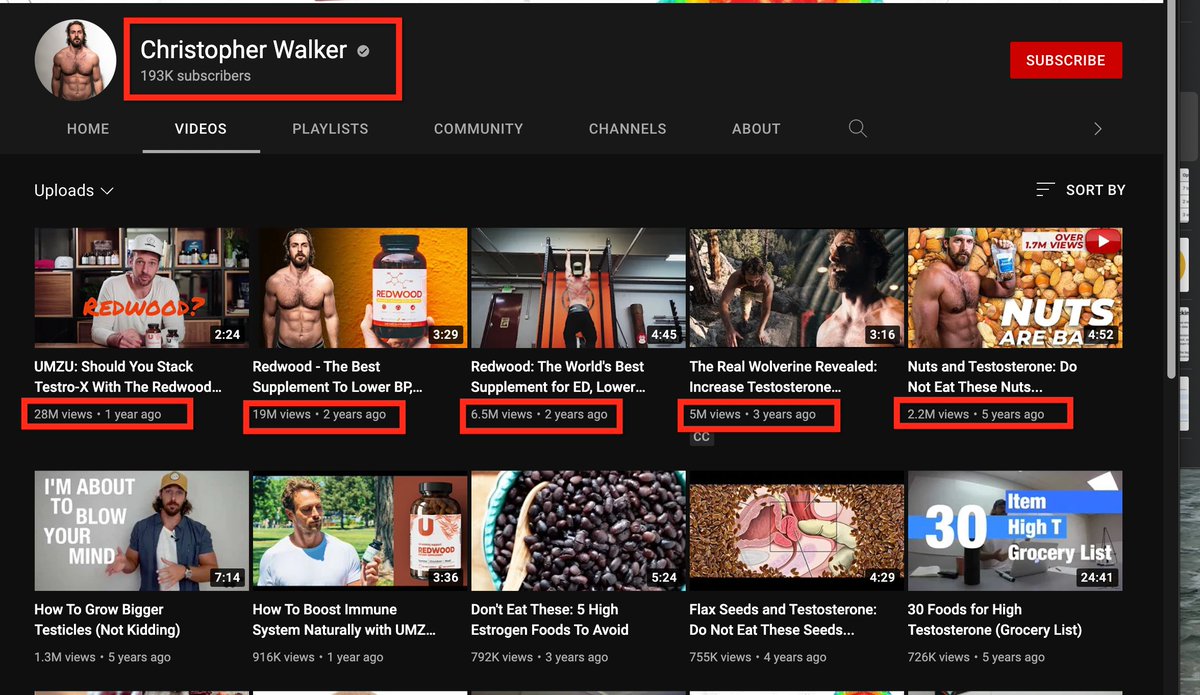Screen dimensions: 1200x695
Task: Open The Real Wolverine Revealed video title
Action: (x=783, y=377)
